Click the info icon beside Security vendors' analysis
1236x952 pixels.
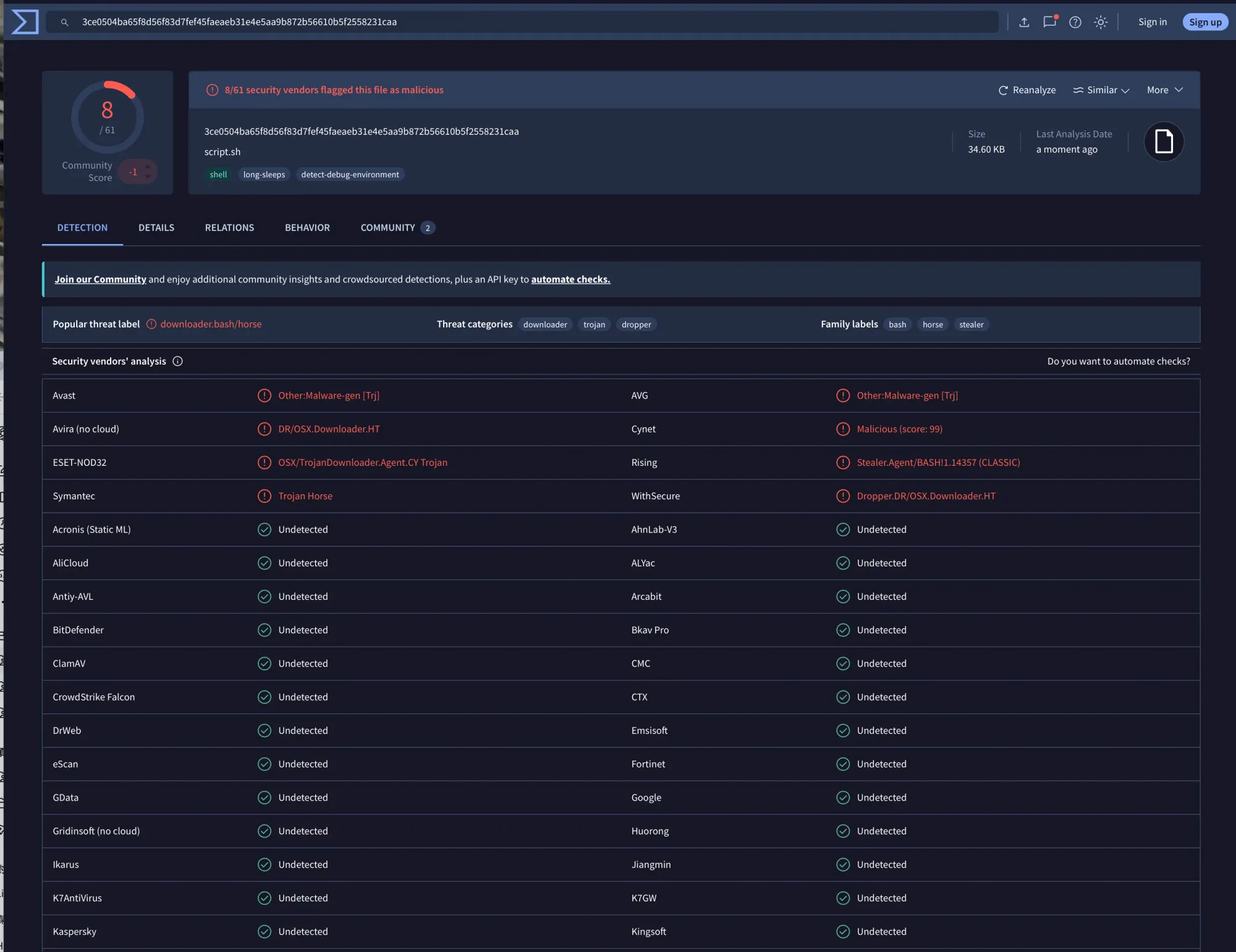pyautogui.click(x=178, y=361)
